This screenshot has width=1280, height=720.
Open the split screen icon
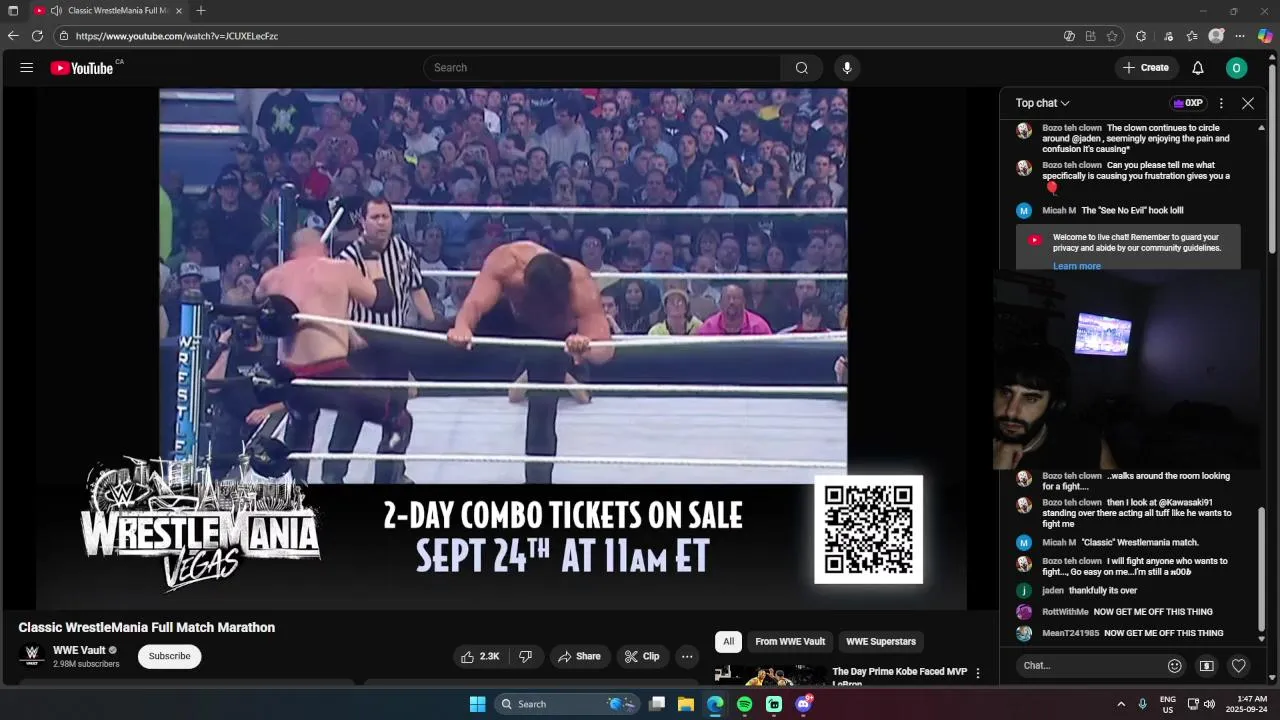click(1091, 36)
